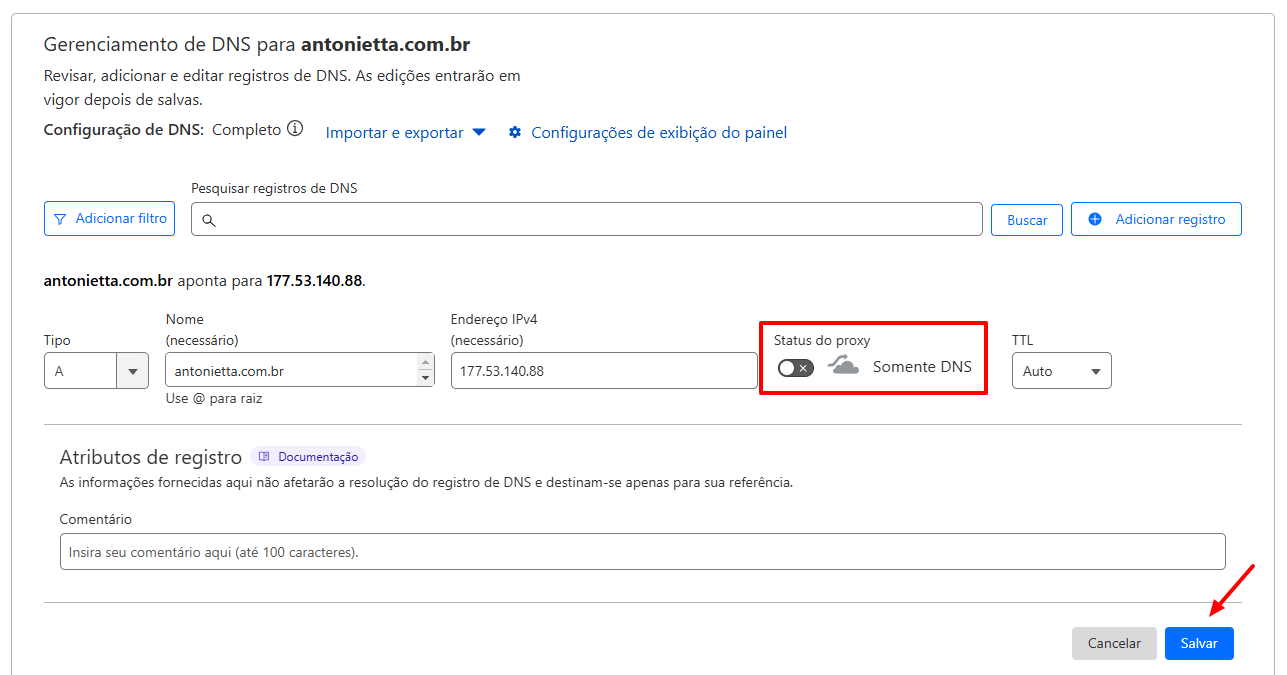Click the funnel icon in Adicionar filtro
Viewport: 1287px width, 675px height.
coord(60,219)
